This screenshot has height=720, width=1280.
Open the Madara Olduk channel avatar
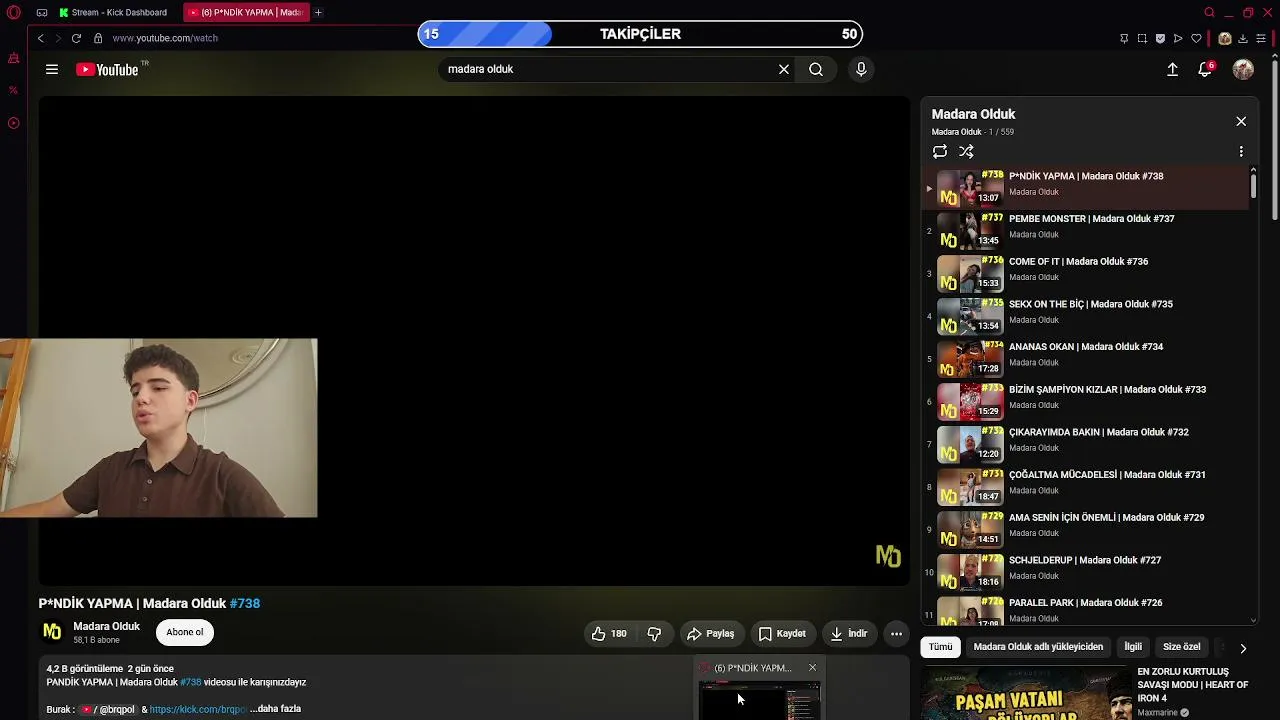52,632
